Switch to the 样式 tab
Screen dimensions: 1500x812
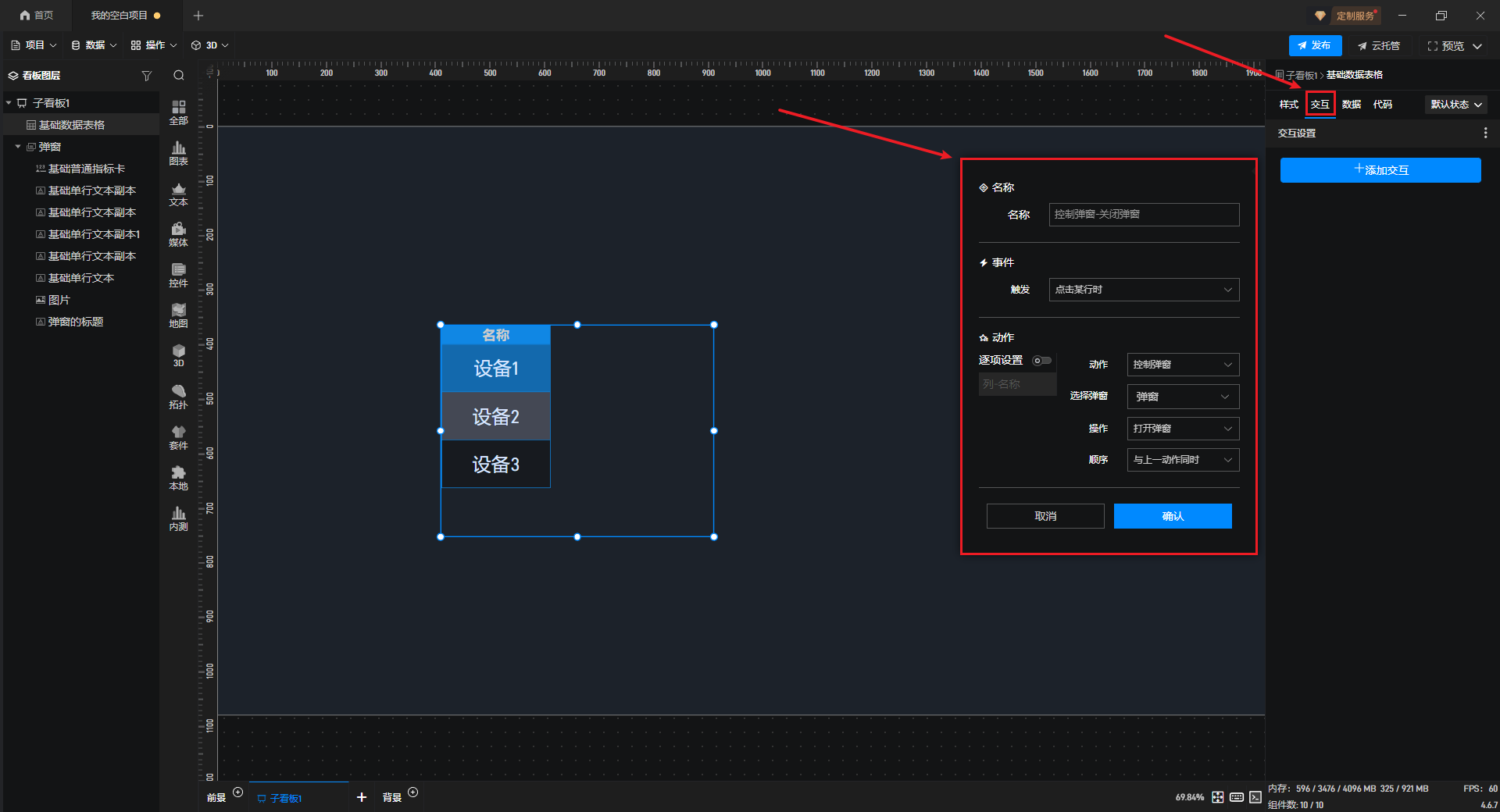click(1288, 105)
